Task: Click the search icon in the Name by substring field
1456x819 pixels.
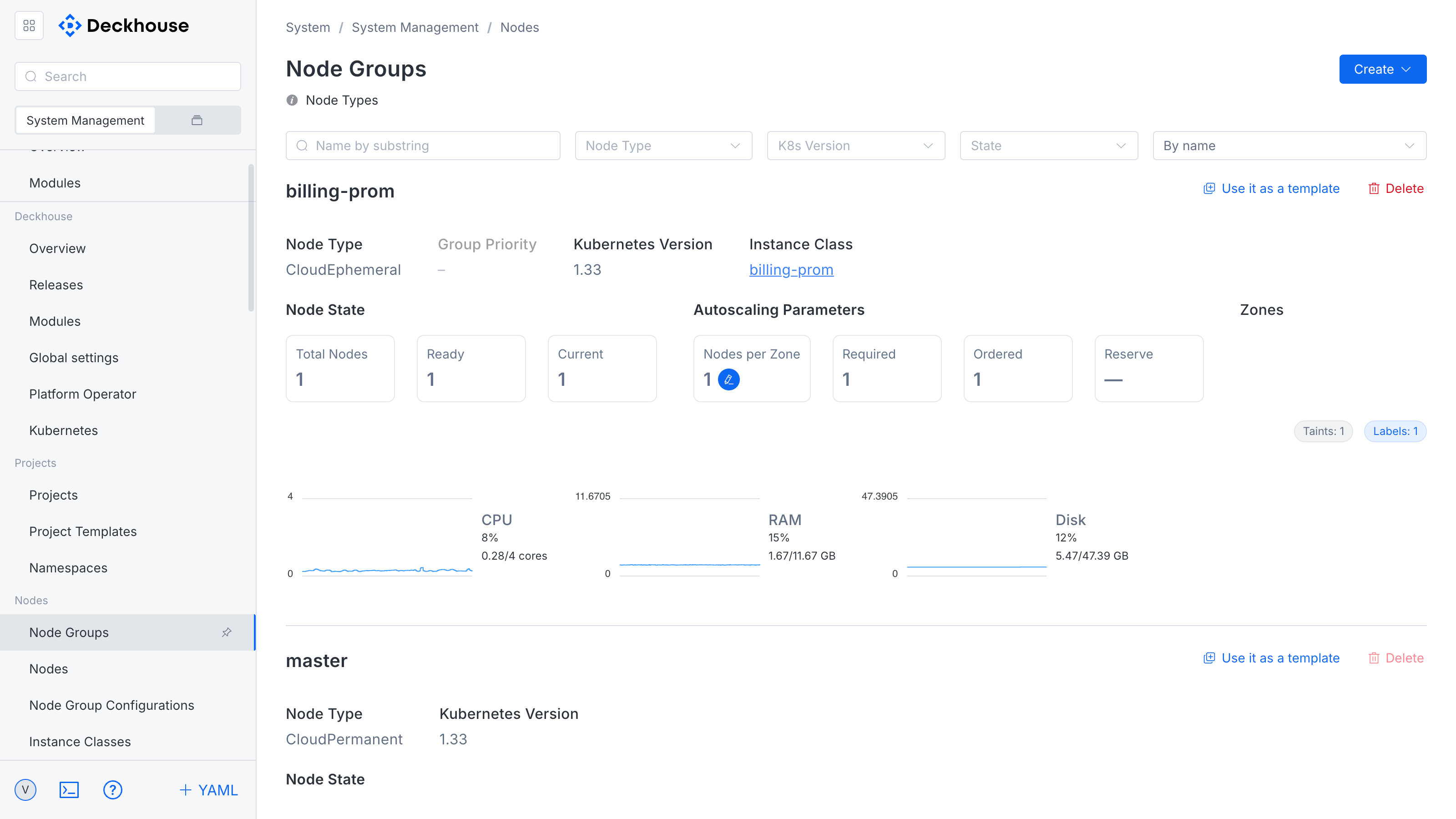Action: pyautogui.click(x=303, y=146)
